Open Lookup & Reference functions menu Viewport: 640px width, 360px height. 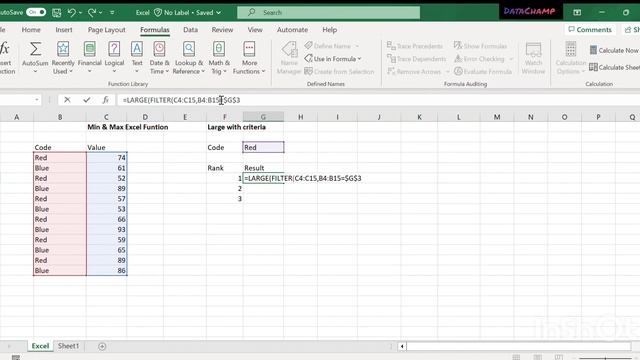point(189,58)
